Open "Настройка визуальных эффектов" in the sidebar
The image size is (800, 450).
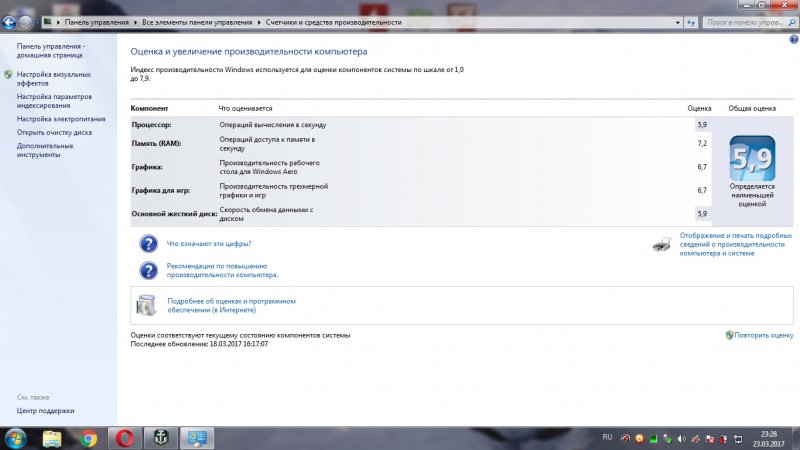tap(53, 79)
